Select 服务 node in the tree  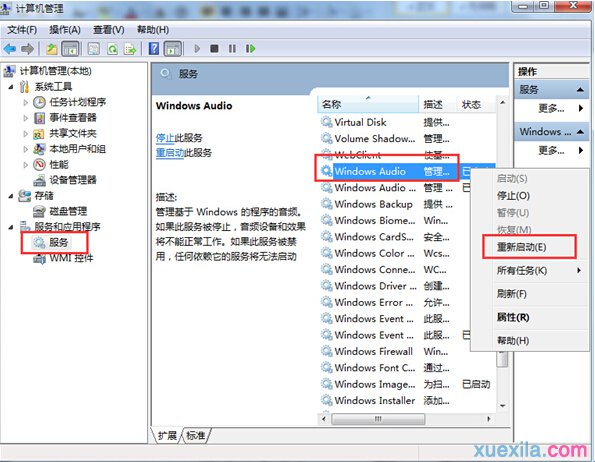pyautogui.click(x=58, y=242)
